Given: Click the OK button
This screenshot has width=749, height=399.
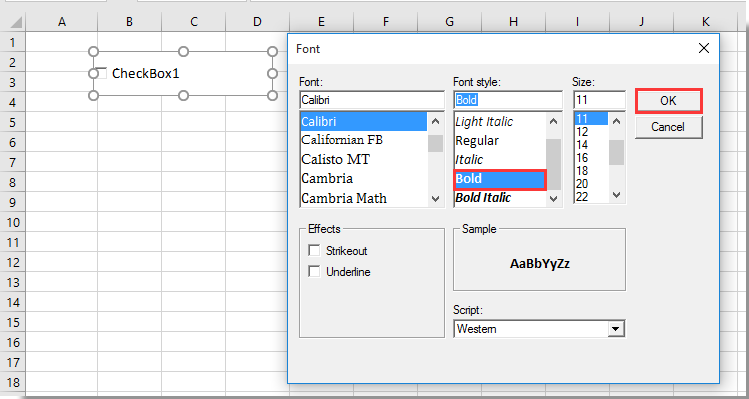Looking at the screenshot, I should (x=668, y=101).
